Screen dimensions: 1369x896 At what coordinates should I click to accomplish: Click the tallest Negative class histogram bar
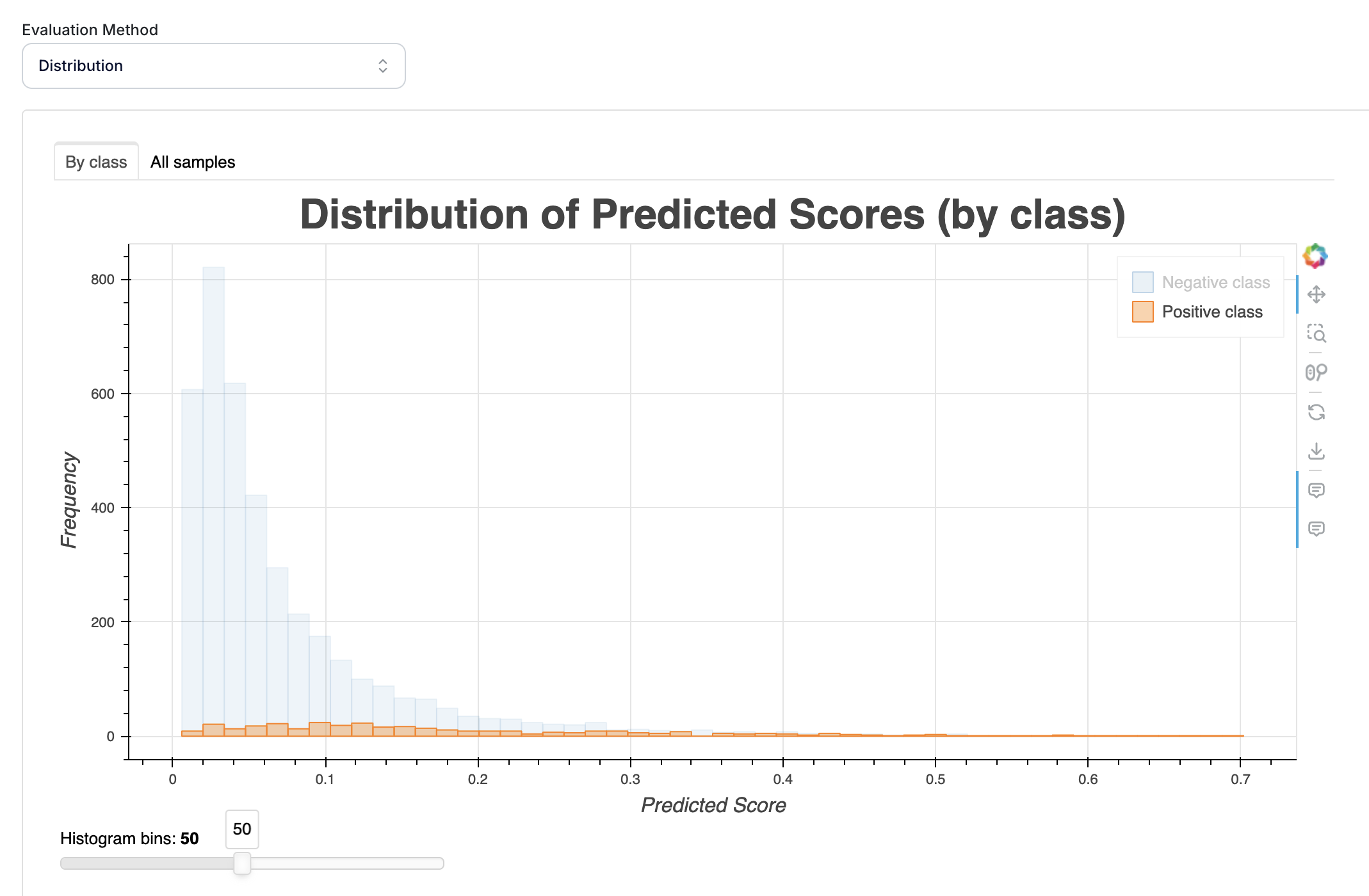click(x=213, y=499)
